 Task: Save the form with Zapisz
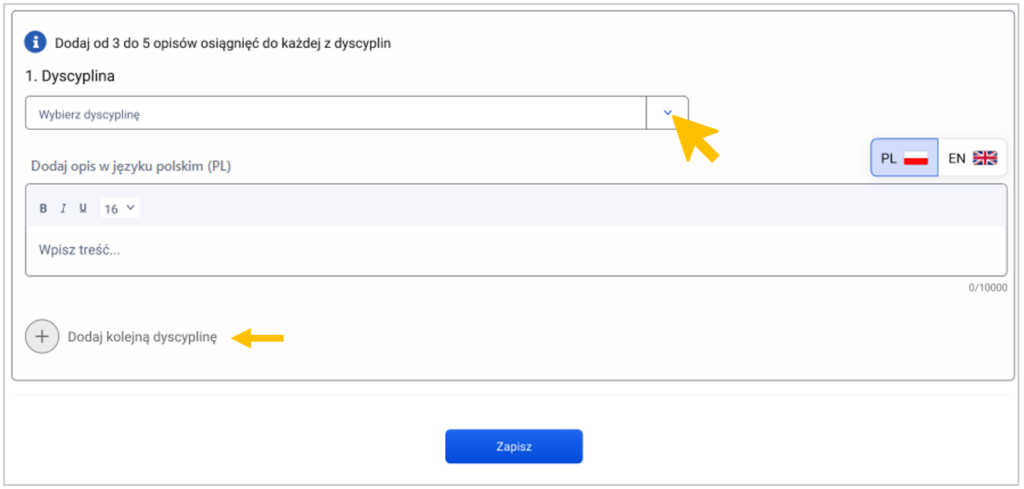[514, 447]
